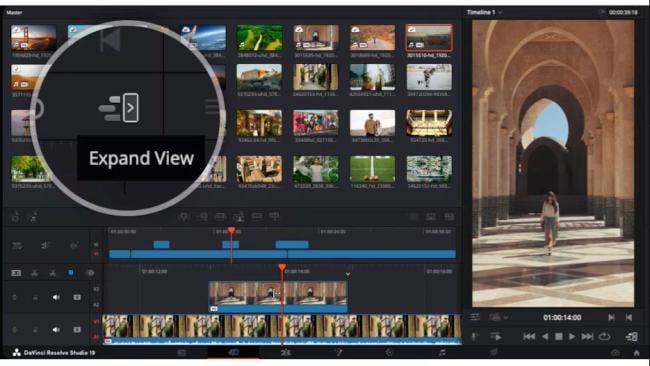
Task: Select the football field thumbnail
Action: click(x=372, y=169)
